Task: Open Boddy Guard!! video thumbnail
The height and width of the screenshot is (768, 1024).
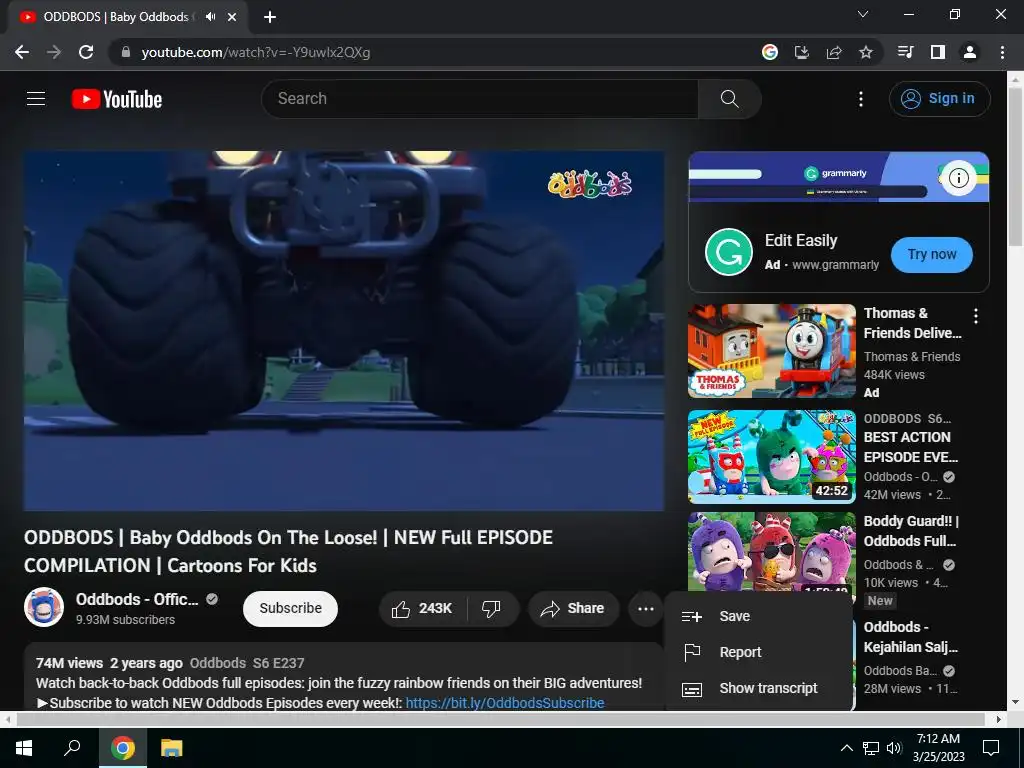Action: point(771,552)
